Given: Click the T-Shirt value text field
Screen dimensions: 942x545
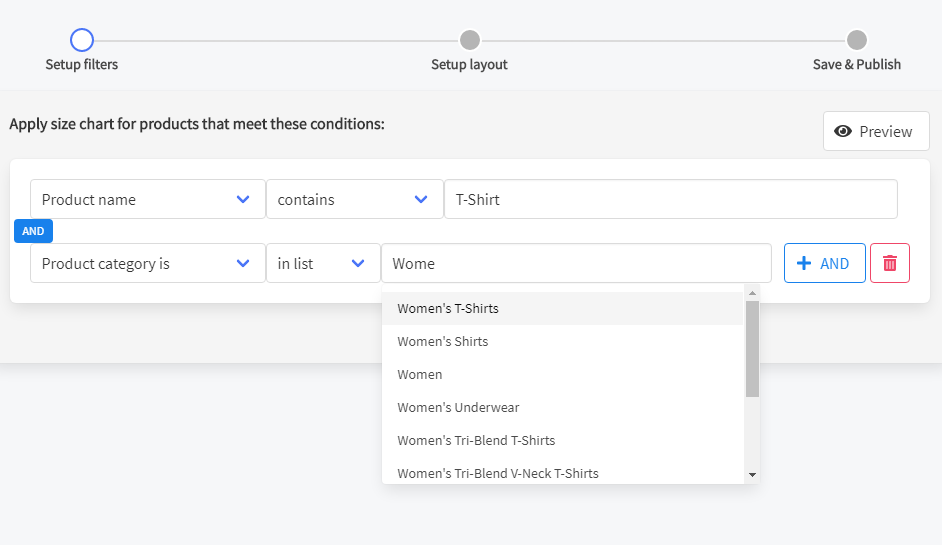Looking at the screenshot, I should point(670,199).
